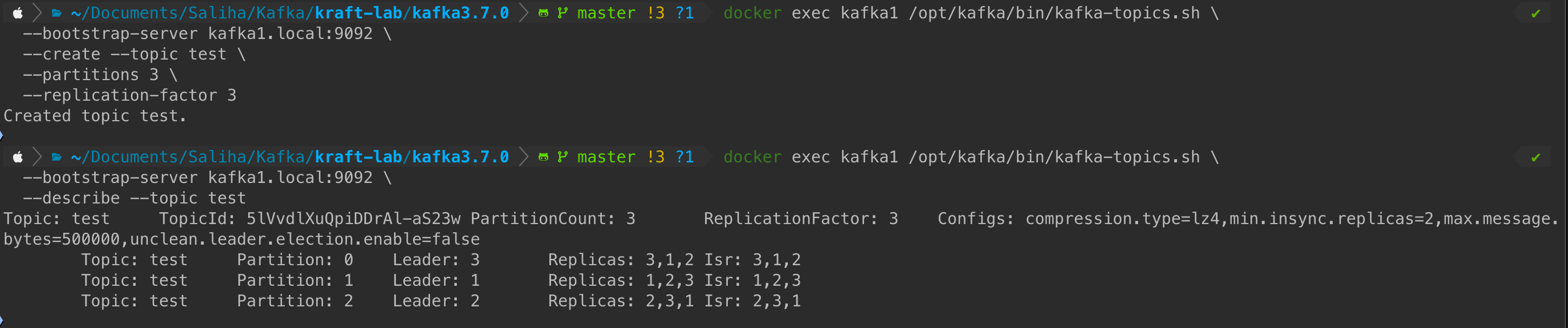The image size is (1568, 328).
Task: Click the GitHub cat icon in the create-topic prompt
Action: [x=543, y=13]
